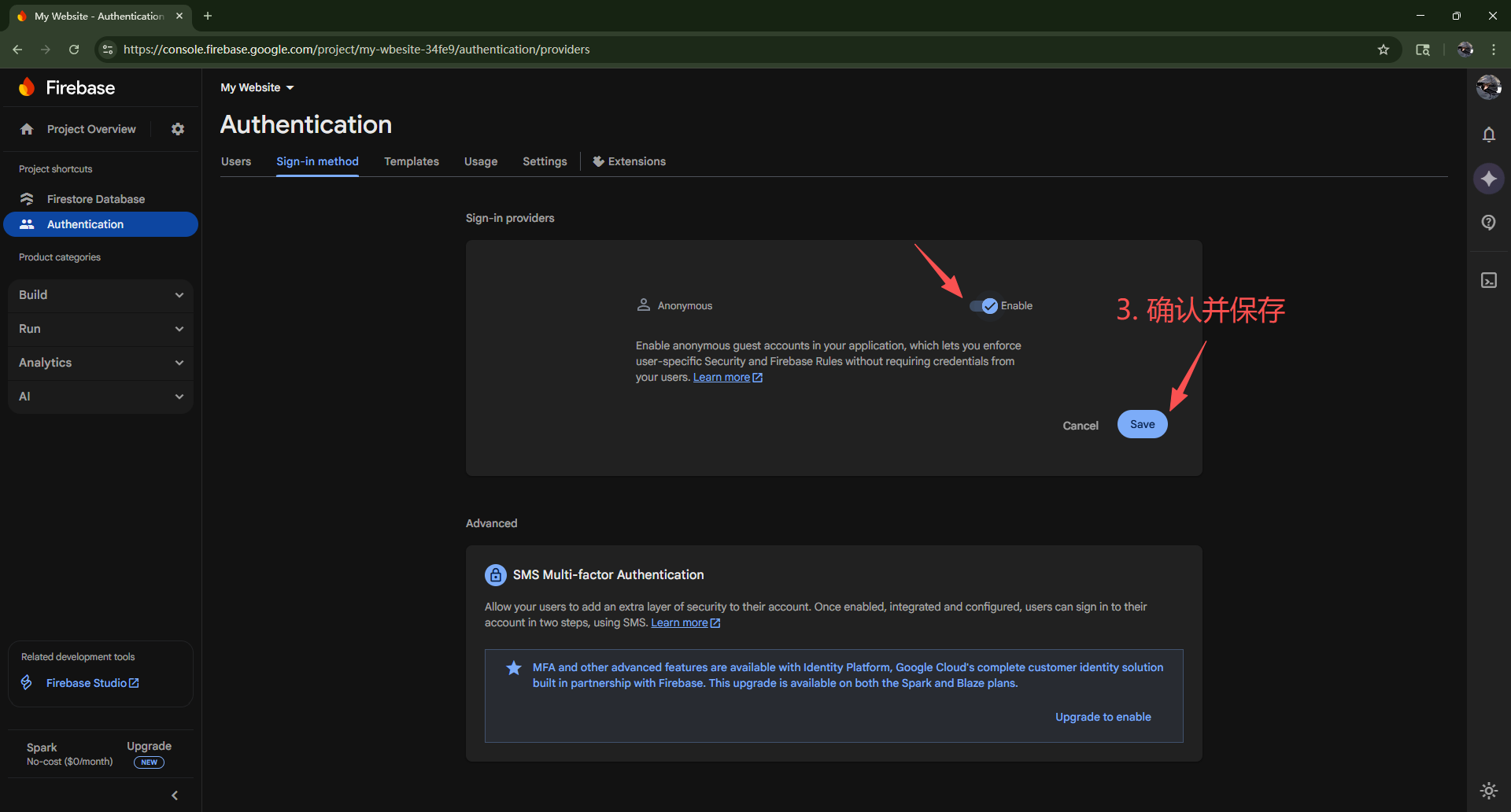
Task: Expand the Analytics category
Action: coord(101,363)
